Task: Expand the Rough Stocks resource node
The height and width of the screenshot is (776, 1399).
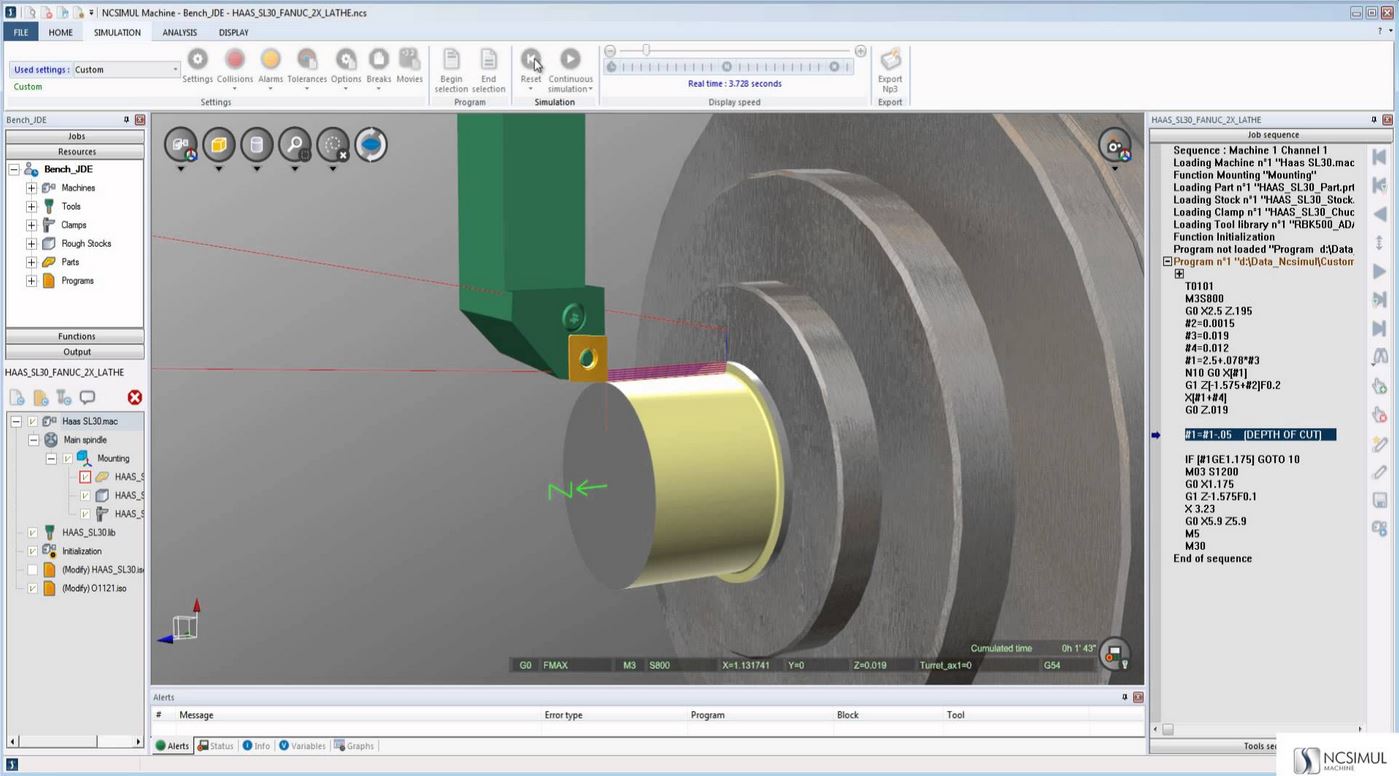Action: point(31,243)
